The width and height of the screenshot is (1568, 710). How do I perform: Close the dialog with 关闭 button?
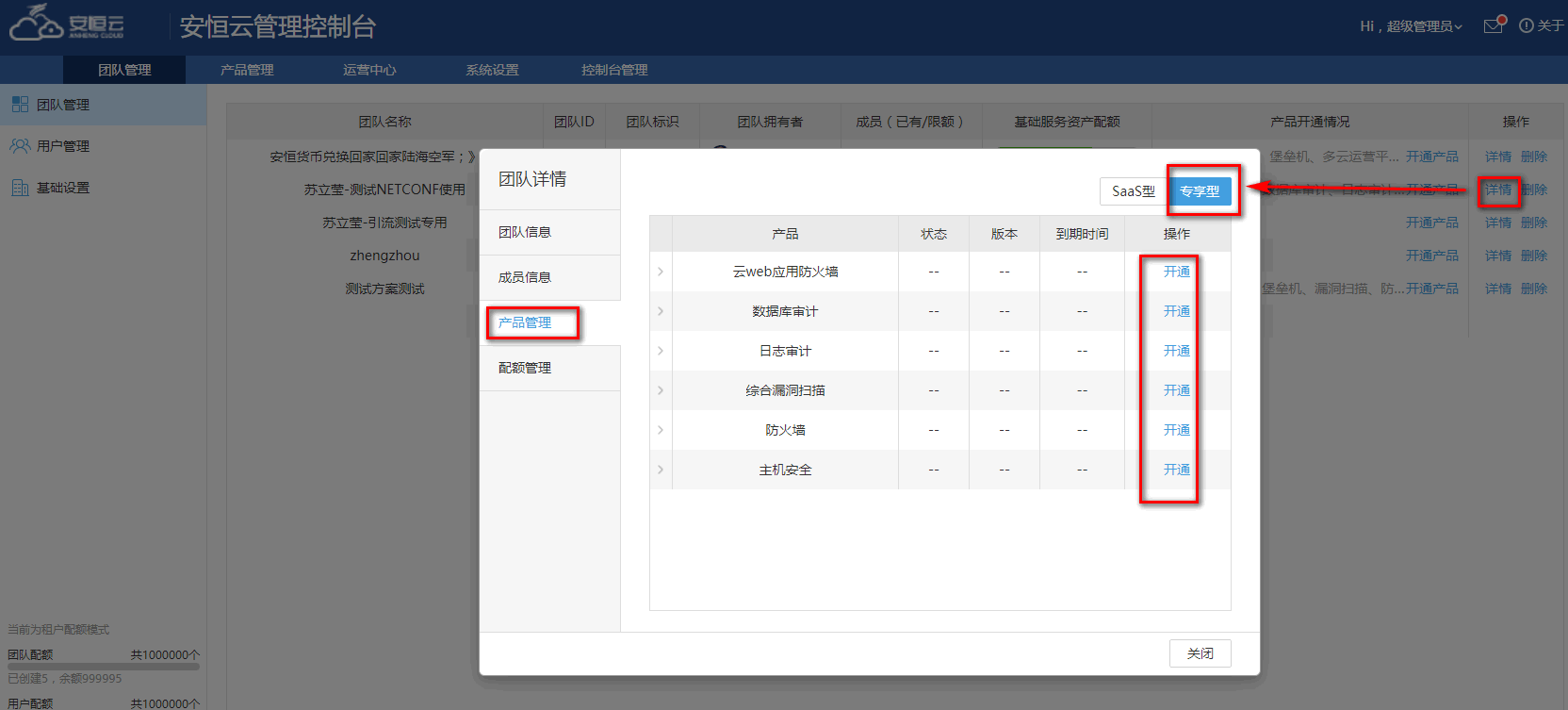coord(1200,653)
